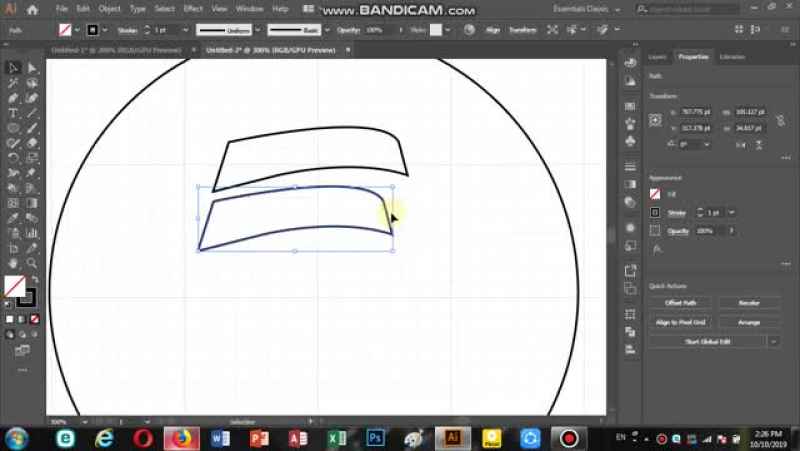800x451 pixels.
Task: Click the Offset Path quick action
Action: 681,303
